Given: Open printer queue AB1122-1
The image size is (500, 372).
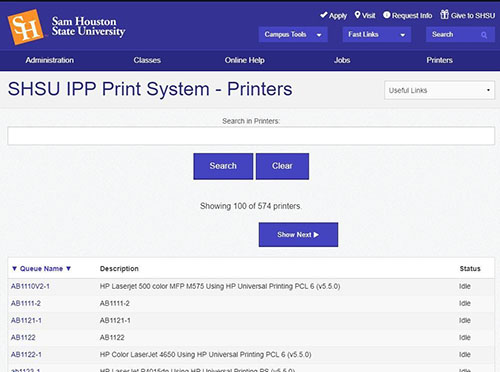Looking at the screenshot, I should pos(26,354).
